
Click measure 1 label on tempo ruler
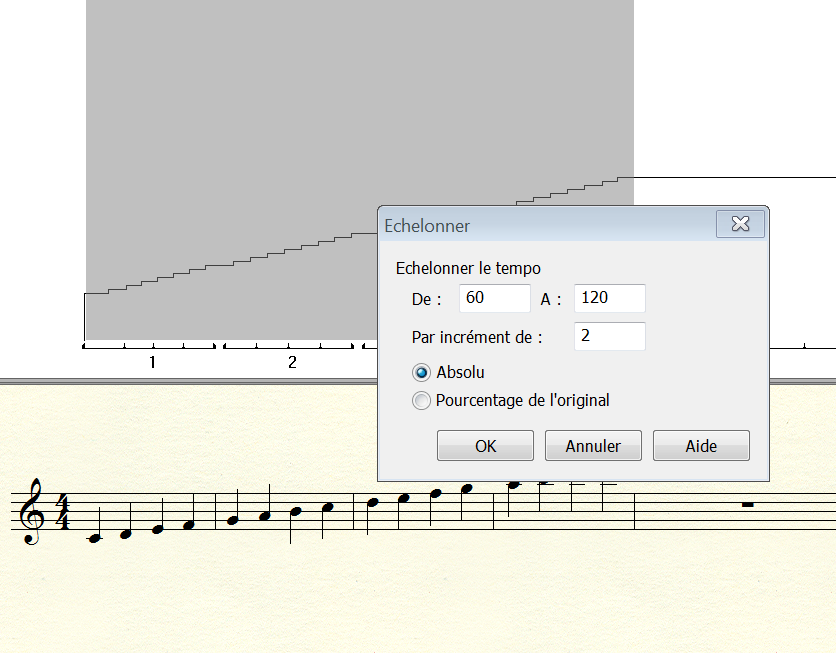[x=152, y=362]
